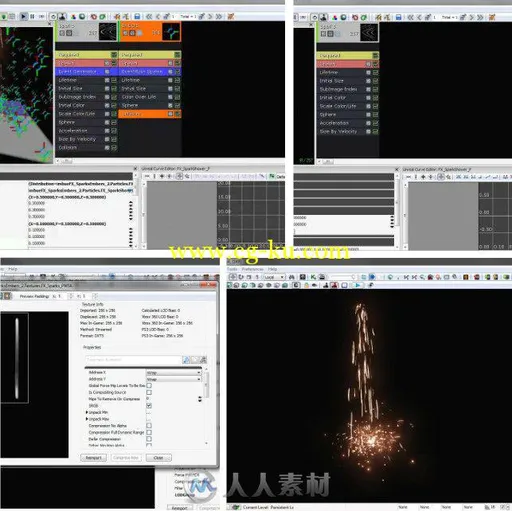Enable Global Force Mip Levels checkbox
The height and width of the screenshot is (511, 512).
click(x=149, y=386)
